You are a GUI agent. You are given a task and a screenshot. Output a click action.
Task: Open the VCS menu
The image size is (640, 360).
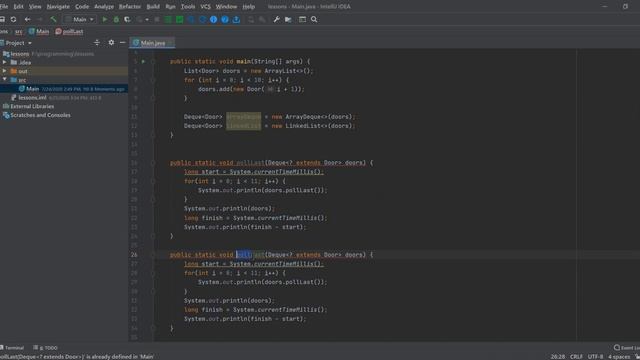coord(205,7)
